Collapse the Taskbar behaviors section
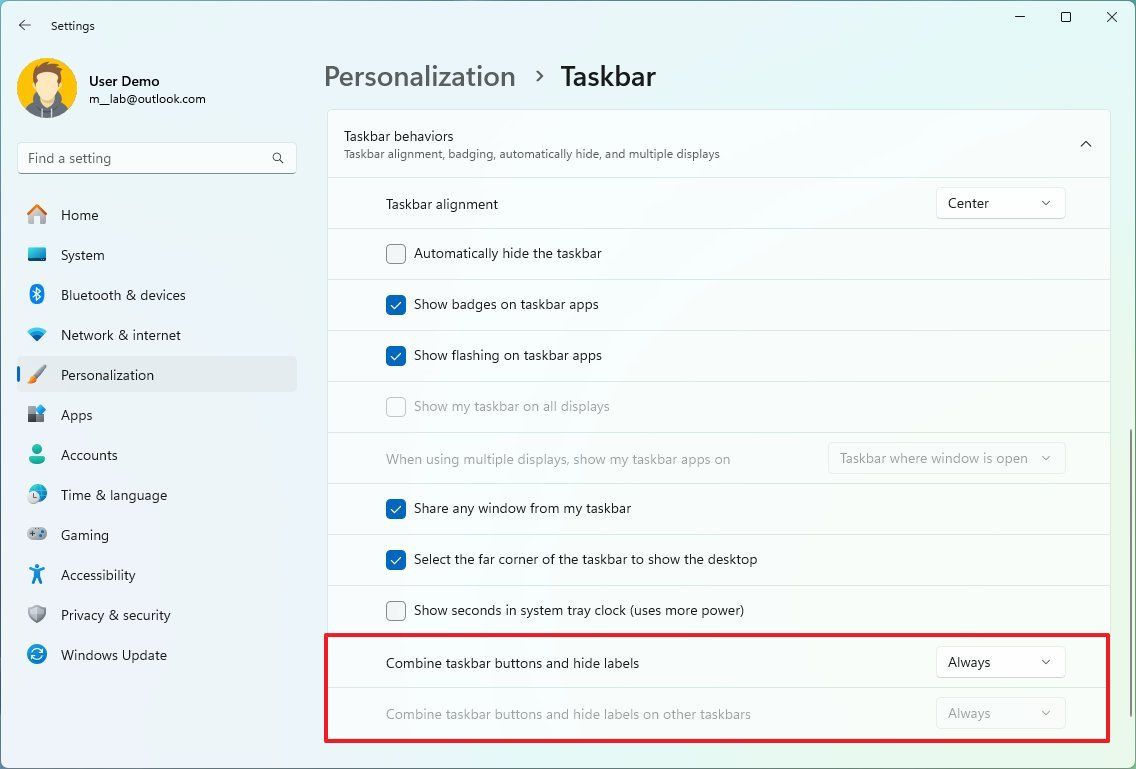The image size is (1136, 769). (1086, 143)
